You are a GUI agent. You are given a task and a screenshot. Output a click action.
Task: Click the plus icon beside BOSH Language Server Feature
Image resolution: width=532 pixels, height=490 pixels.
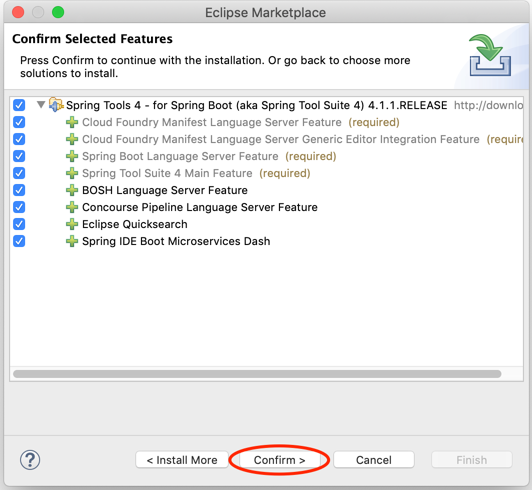[x=72, y=190]
